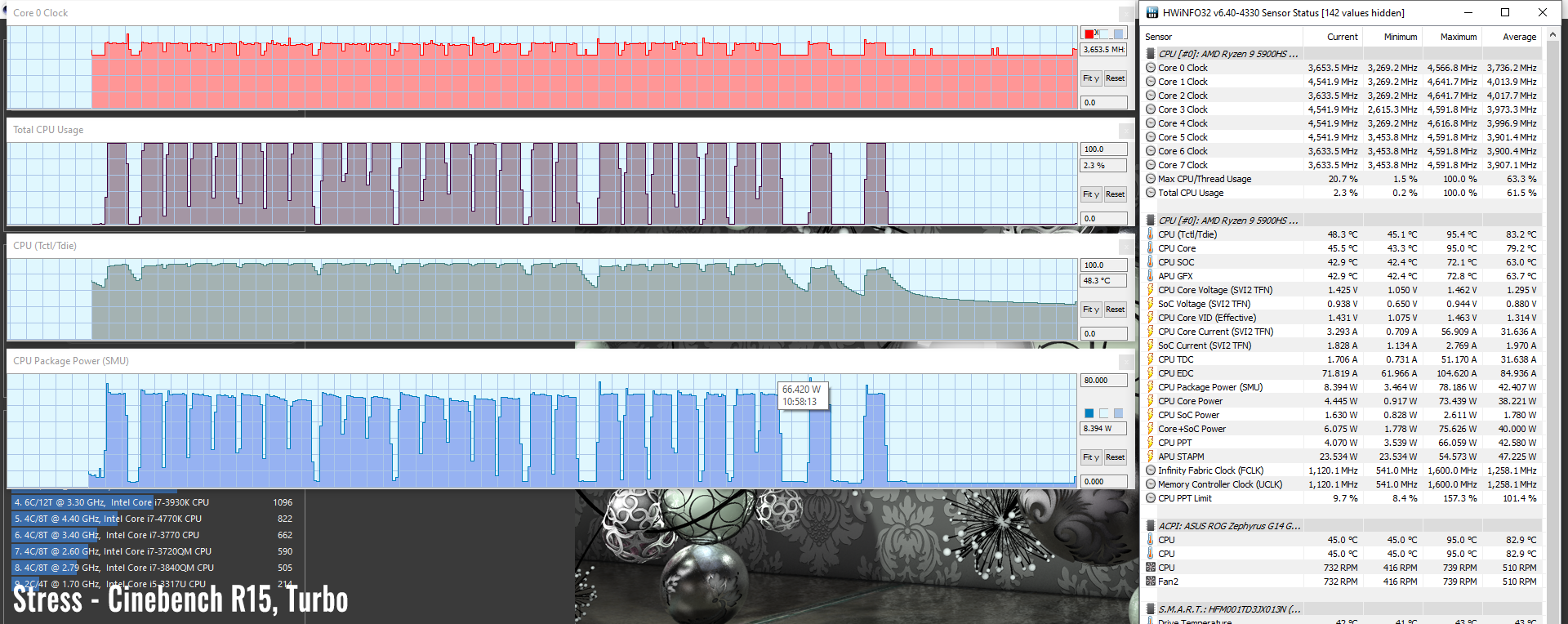1568x624 pixels.
Task: Click the icon beside Total CPU Usage sensor row
Action: 1151,193
